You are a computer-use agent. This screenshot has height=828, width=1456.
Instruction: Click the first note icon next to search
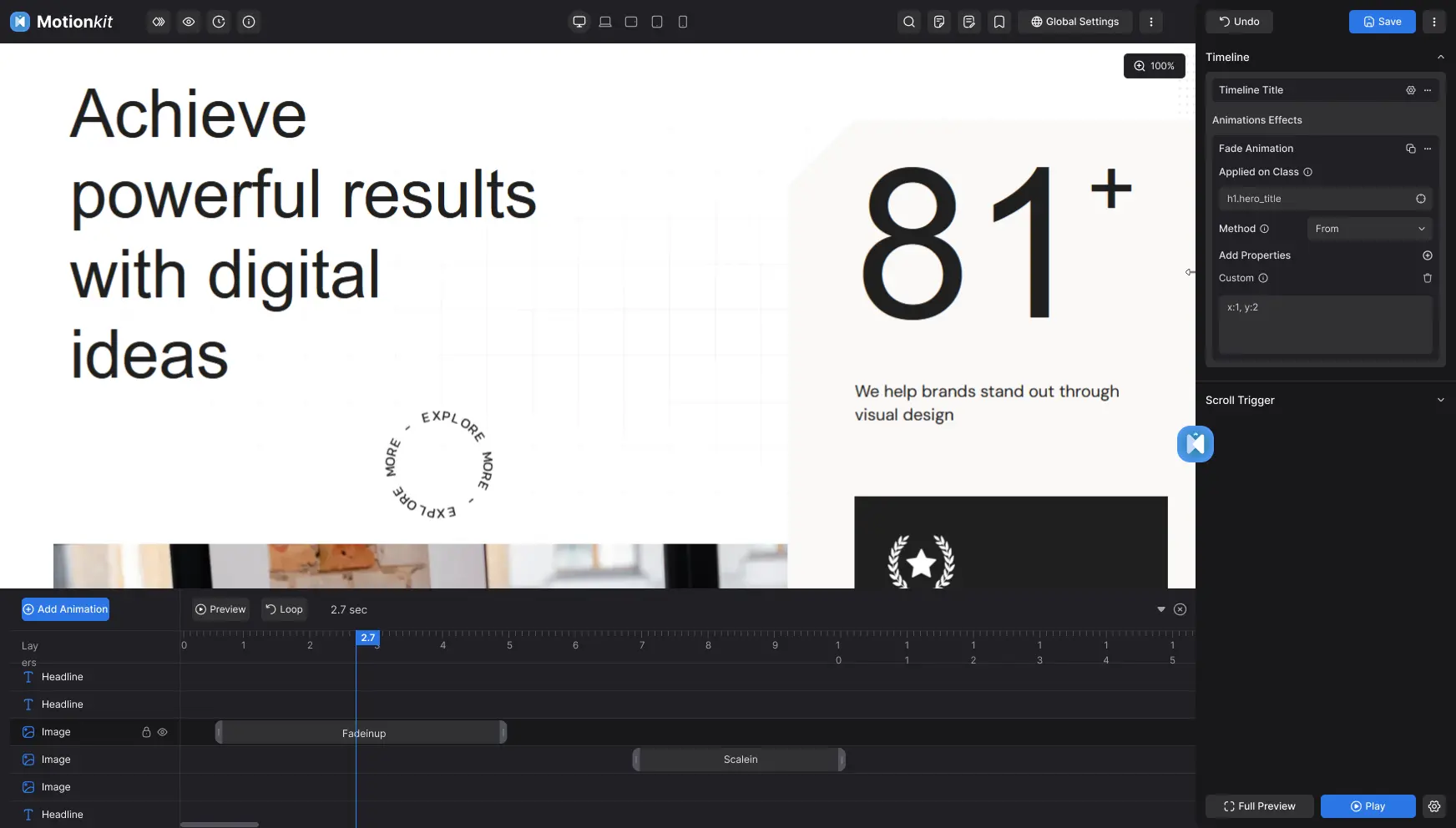[x=939, y=22]
